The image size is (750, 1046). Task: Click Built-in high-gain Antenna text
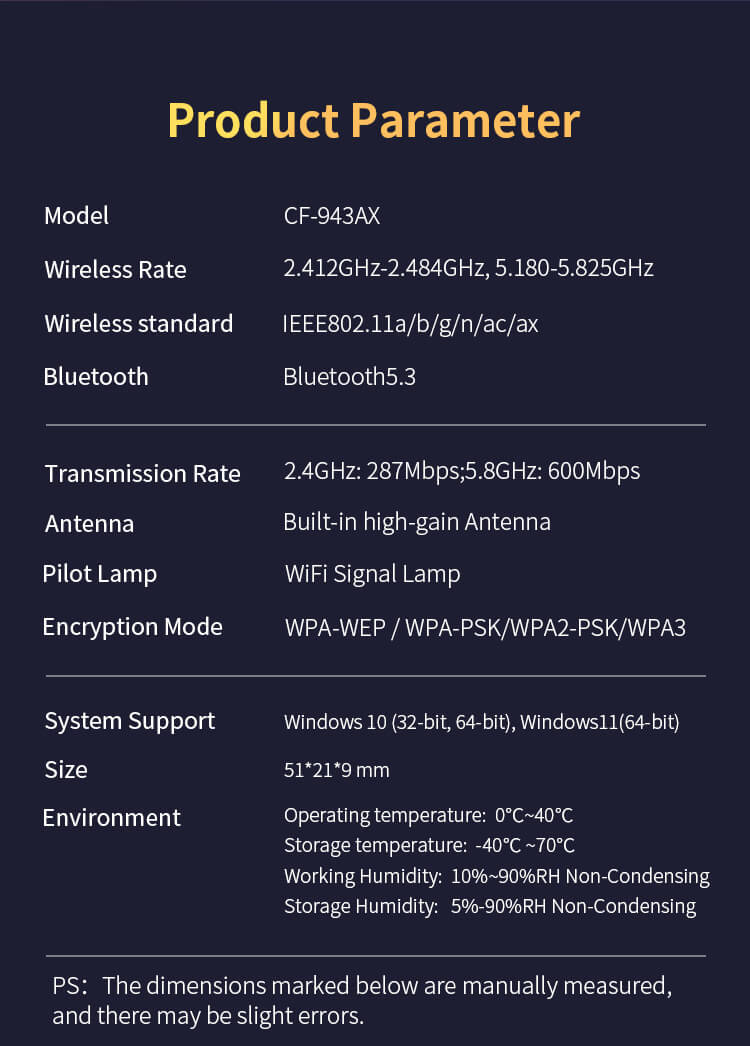pos(417,522)
